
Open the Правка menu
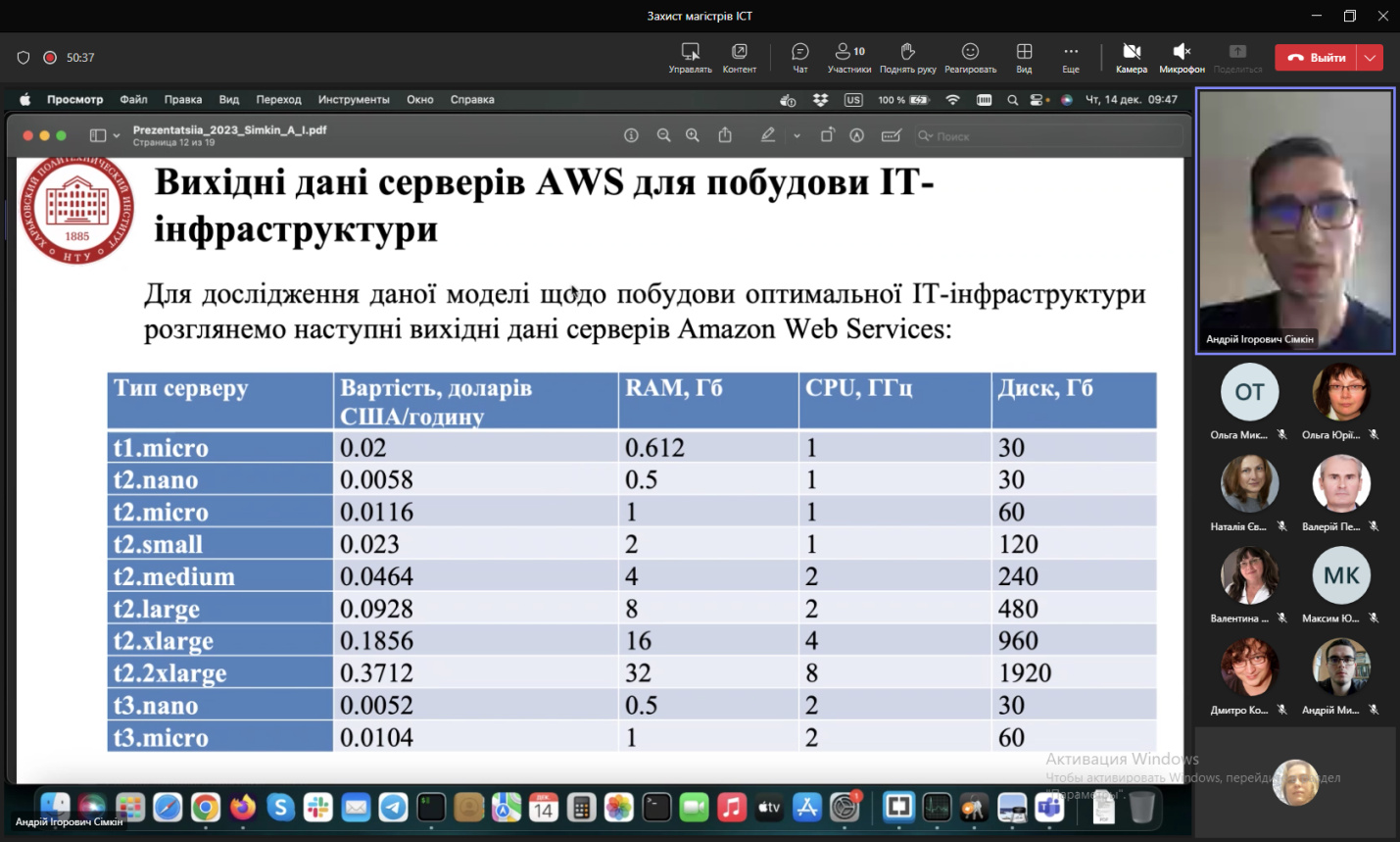(183, 99)
